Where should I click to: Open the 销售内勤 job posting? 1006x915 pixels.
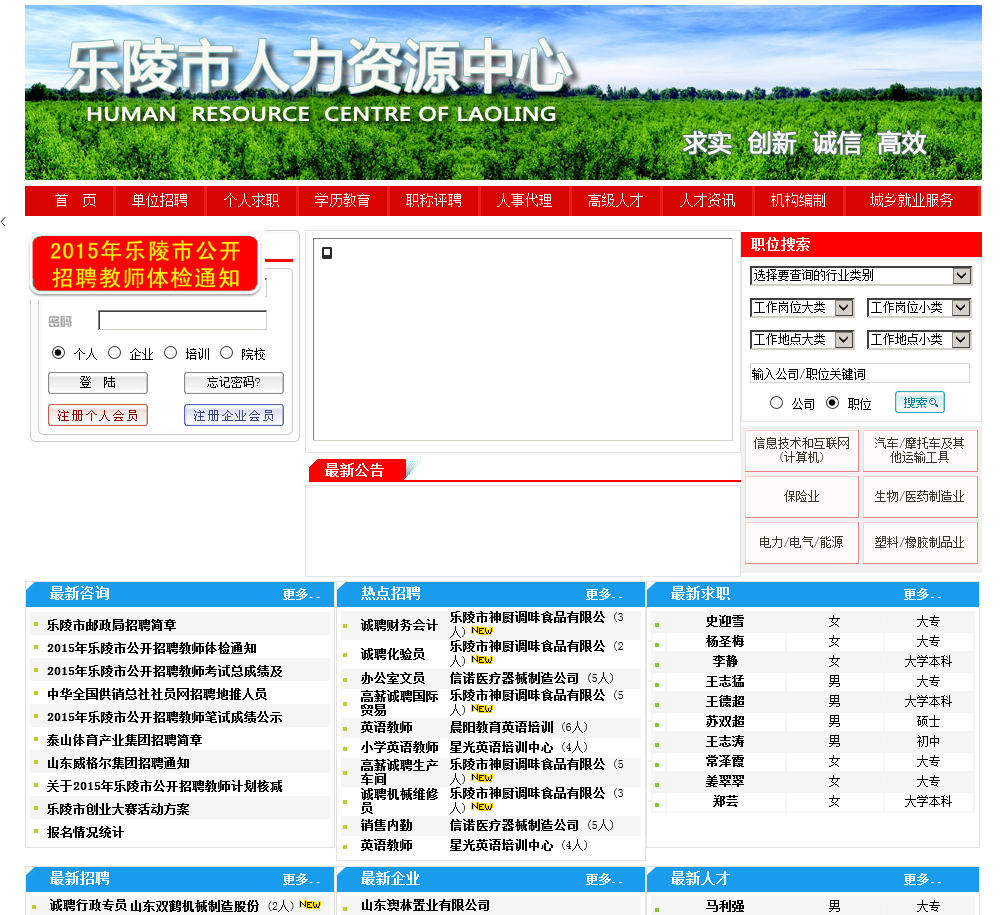coord(386,826)
